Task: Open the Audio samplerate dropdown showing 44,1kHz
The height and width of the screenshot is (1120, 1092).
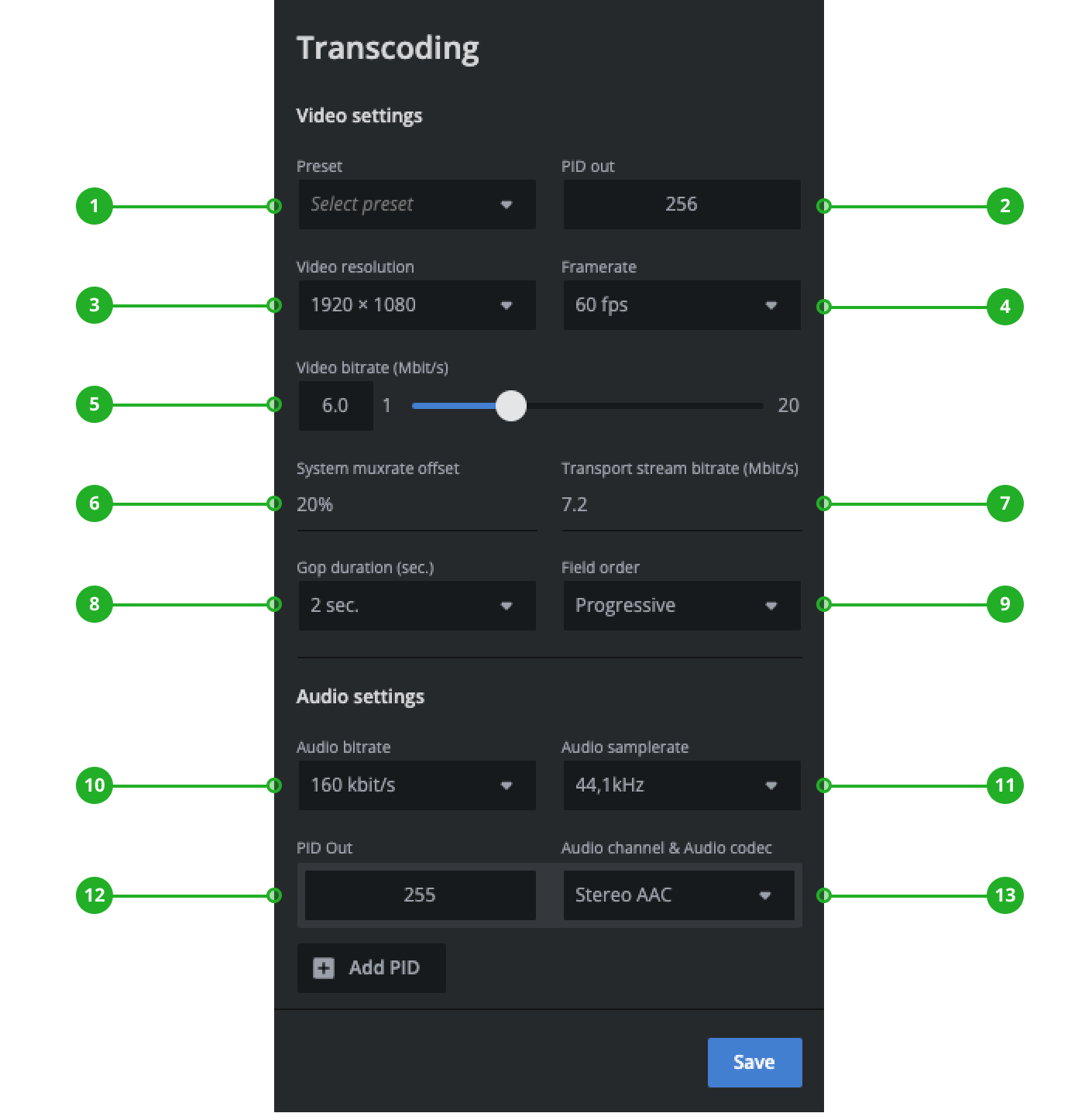Action: tap(682, 785)
